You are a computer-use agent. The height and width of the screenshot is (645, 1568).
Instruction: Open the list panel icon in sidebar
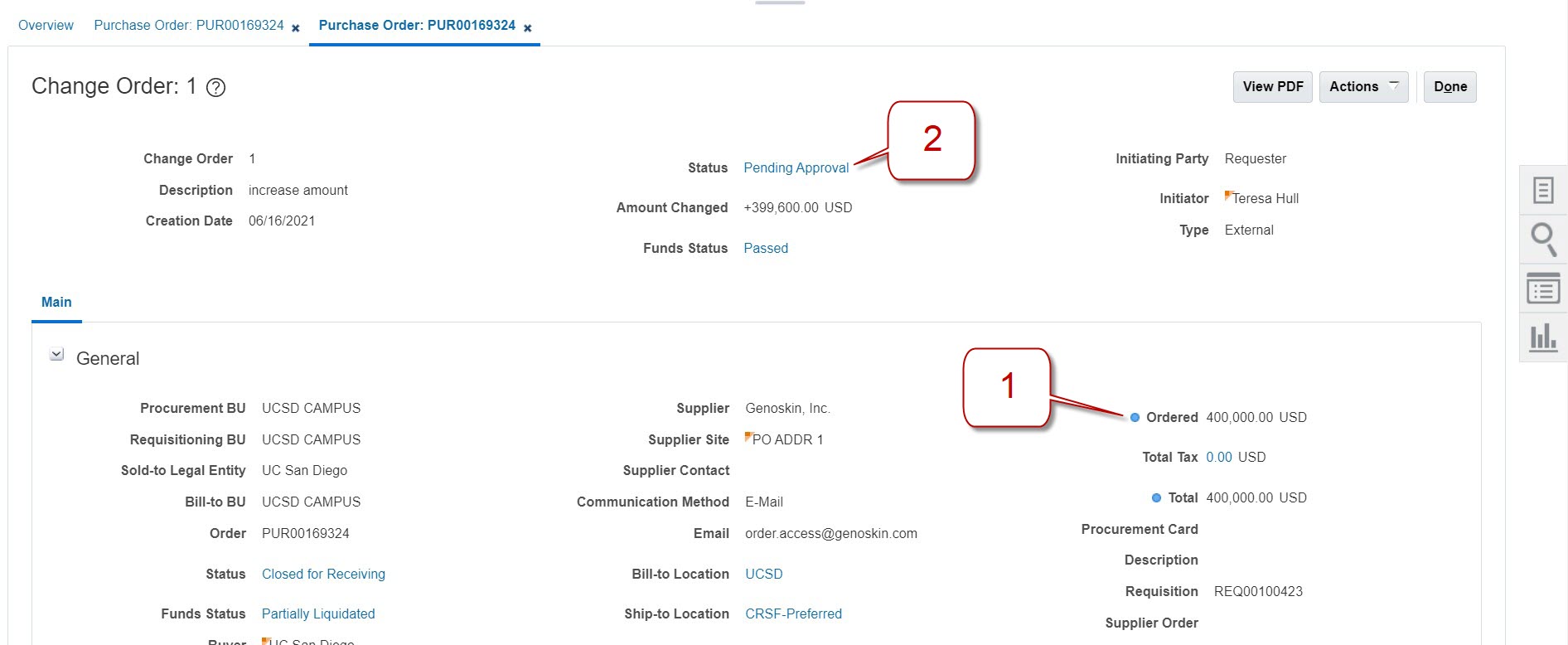[x=1542, y=289]
